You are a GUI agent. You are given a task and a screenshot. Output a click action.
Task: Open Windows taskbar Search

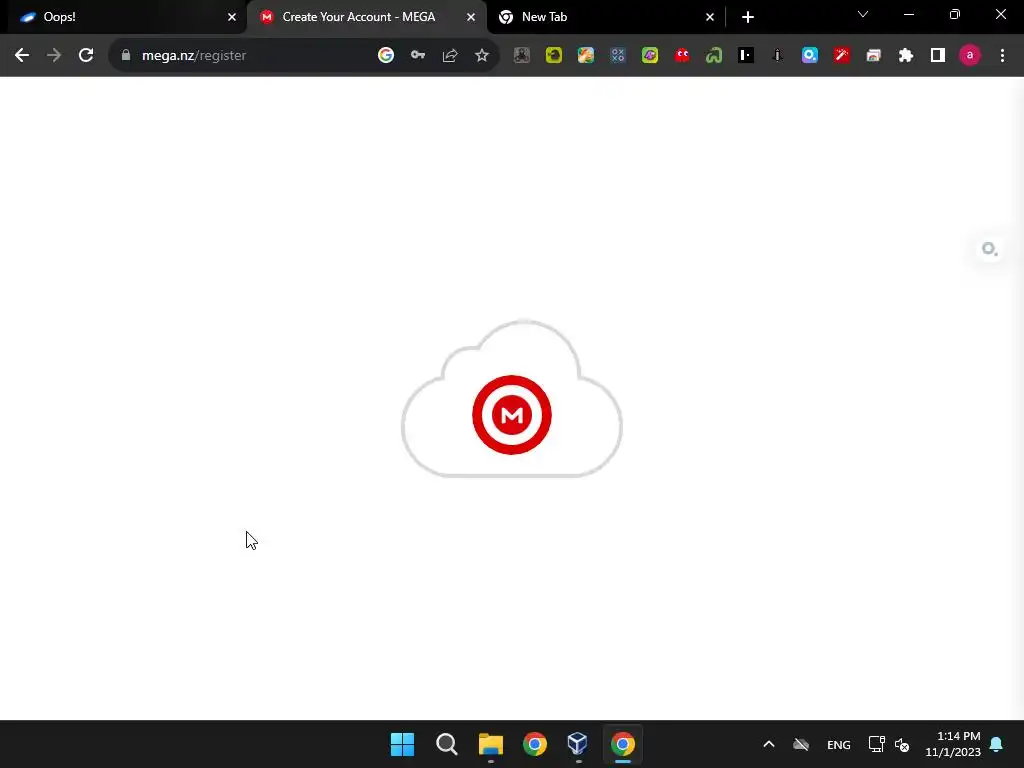(447, 744)
